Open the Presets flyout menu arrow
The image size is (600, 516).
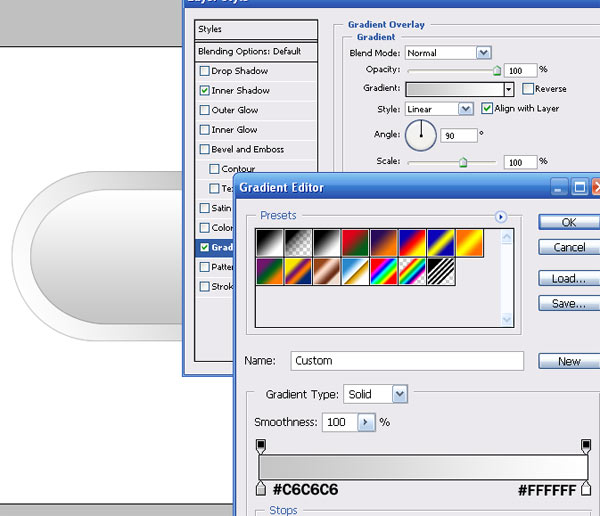[501, 217]
